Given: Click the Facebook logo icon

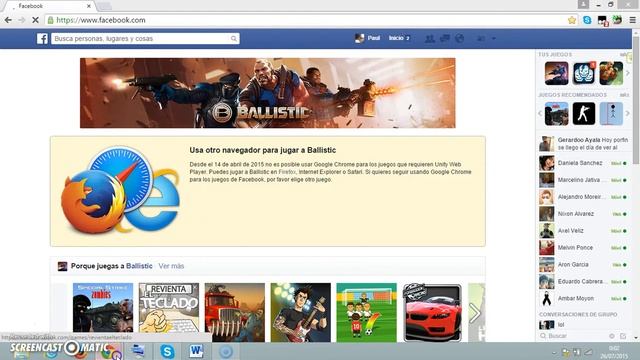Looking at the screenshot, I should pos(42,38).
